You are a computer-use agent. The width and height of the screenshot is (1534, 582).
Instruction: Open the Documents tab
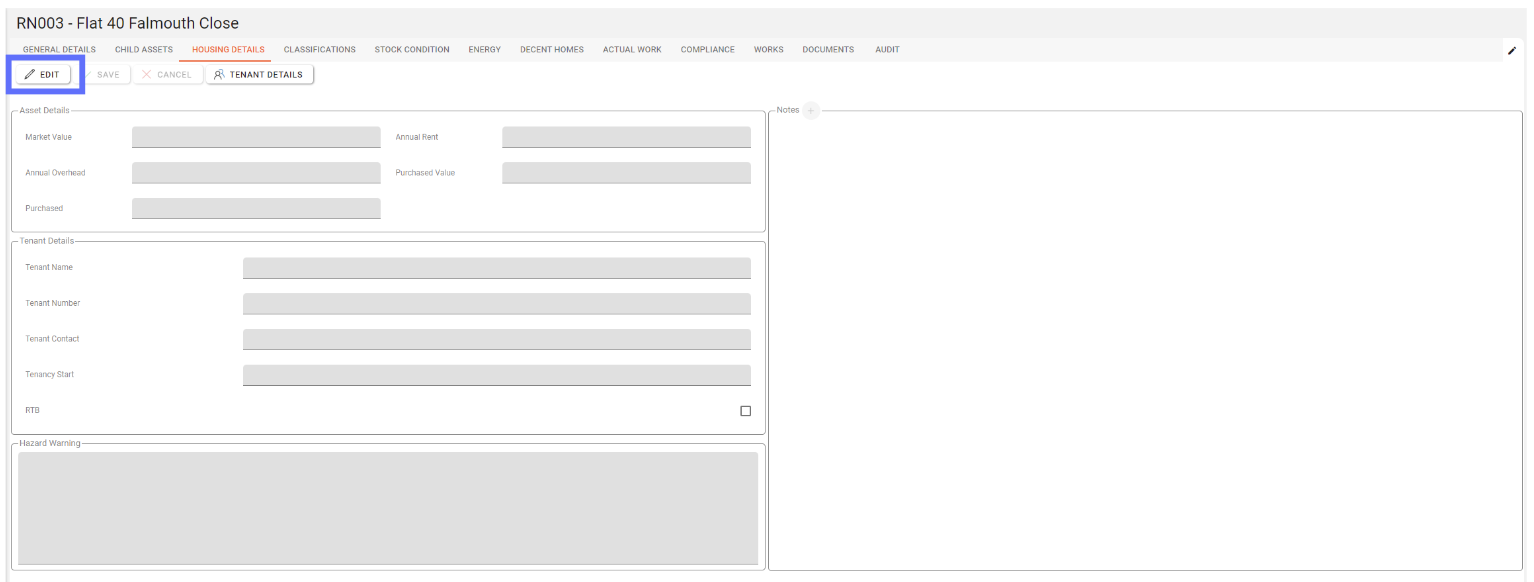828,50
